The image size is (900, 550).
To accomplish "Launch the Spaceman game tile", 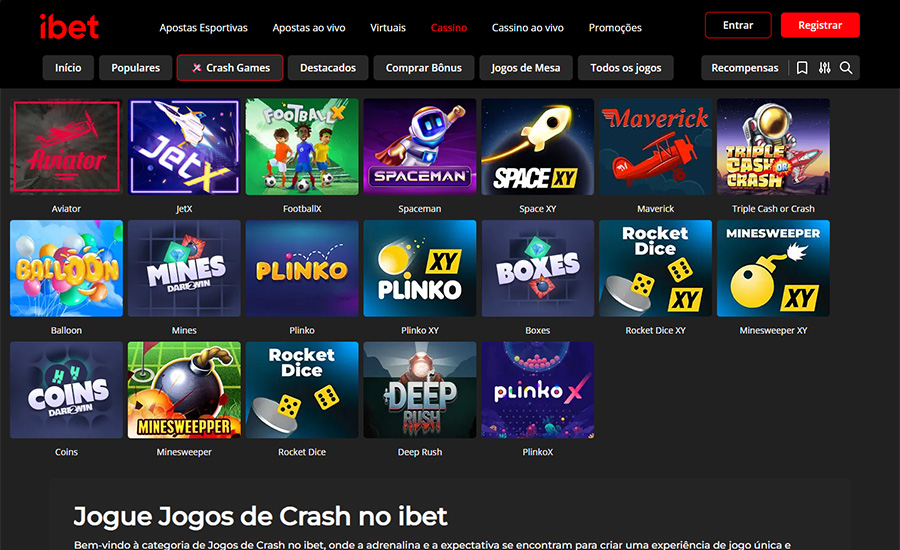I will coord(420,146).
